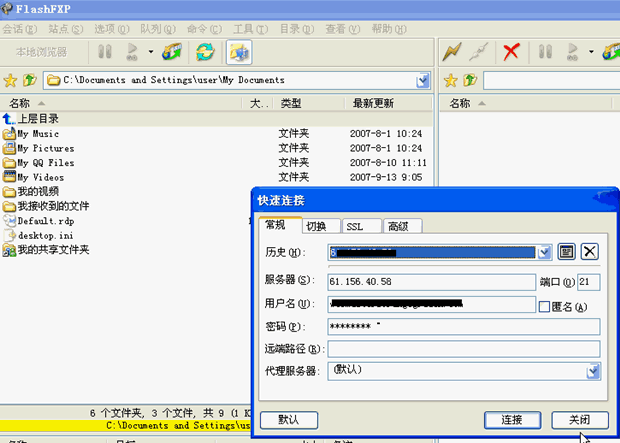The image size is (620, 443).
Task: Open the 帮助 menu
Action: coord(389,29)
